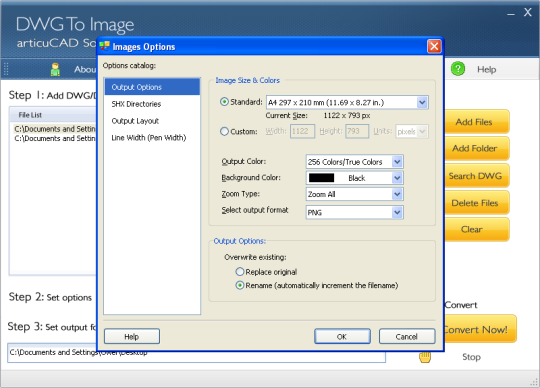Select Output Layout in options catalog
Viewport: 540px width, 388px height.
pos(152,121)
